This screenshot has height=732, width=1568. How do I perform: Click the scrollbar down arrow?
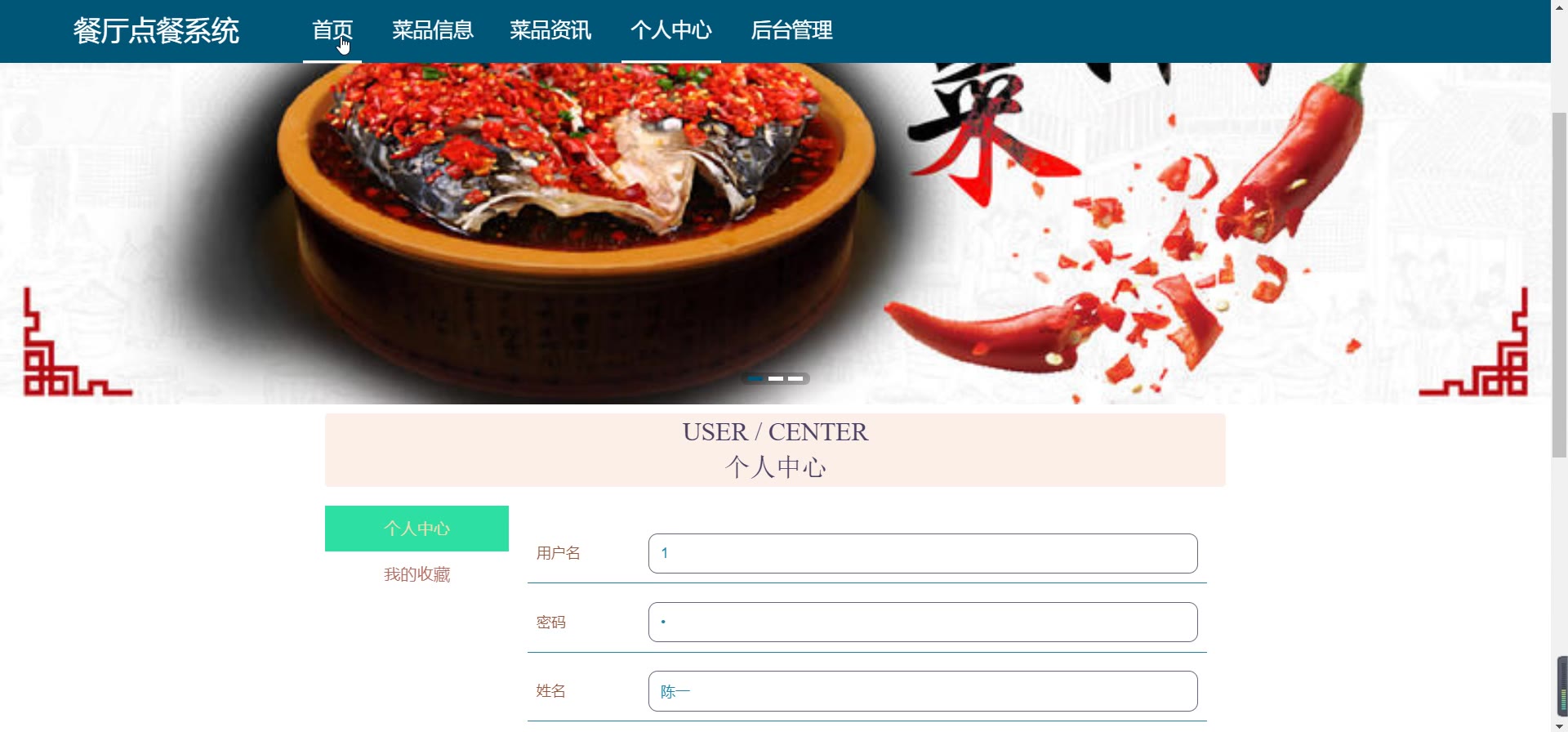pyautogui.click(x=1560, y=726)
